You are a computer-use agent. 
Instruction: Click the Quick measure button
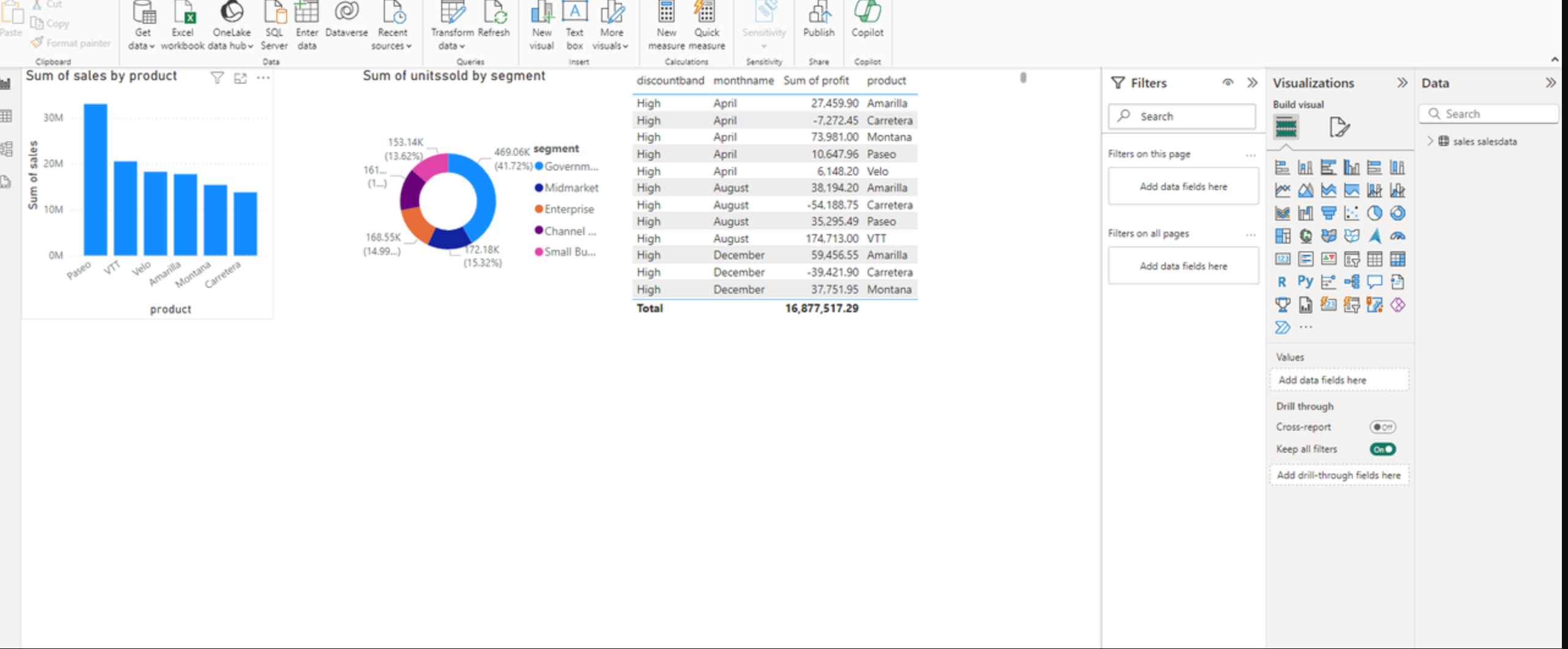pos(706,24)
